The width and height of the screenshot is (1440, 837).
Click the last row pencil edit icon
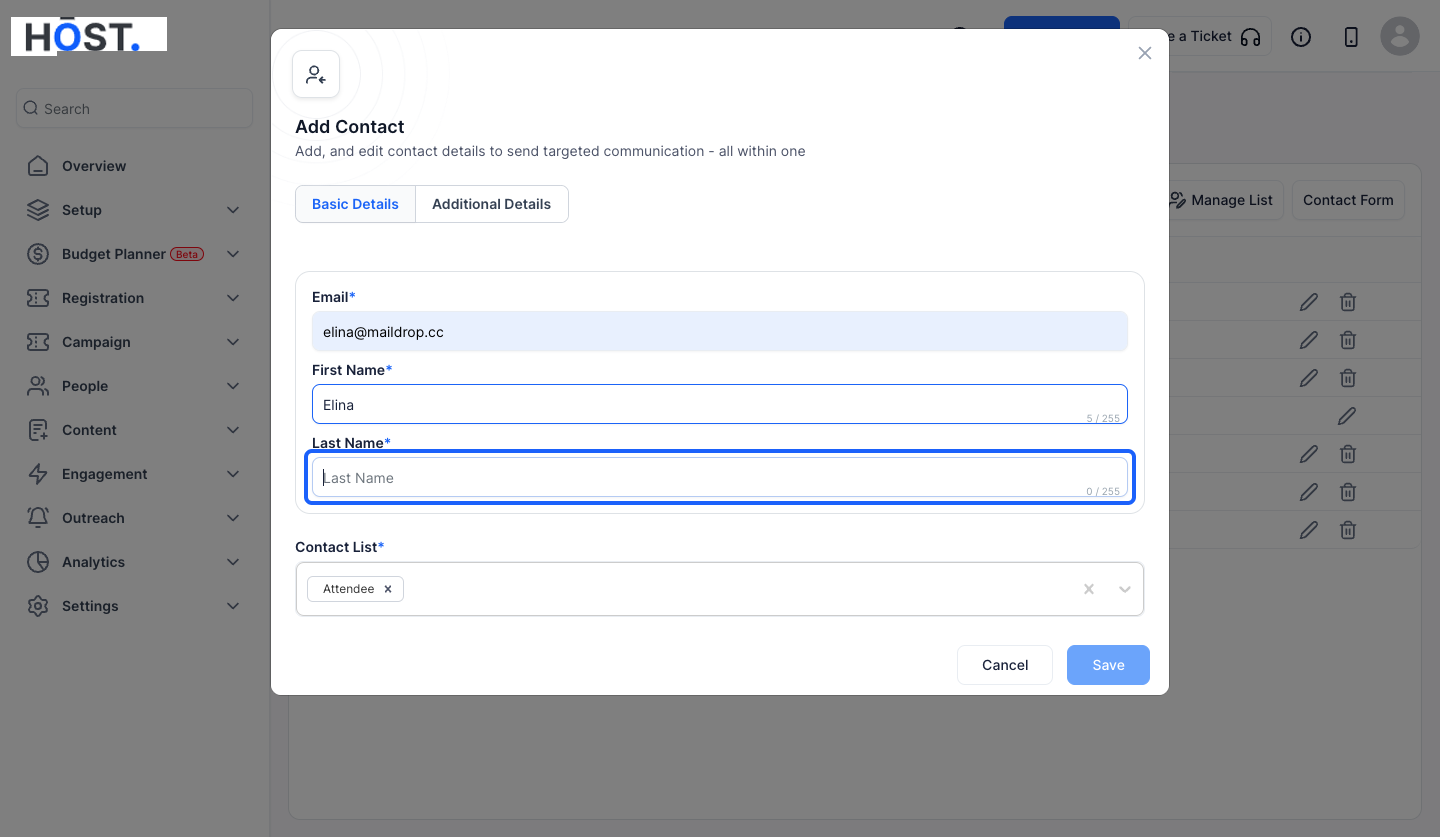tap(1309, 530)
